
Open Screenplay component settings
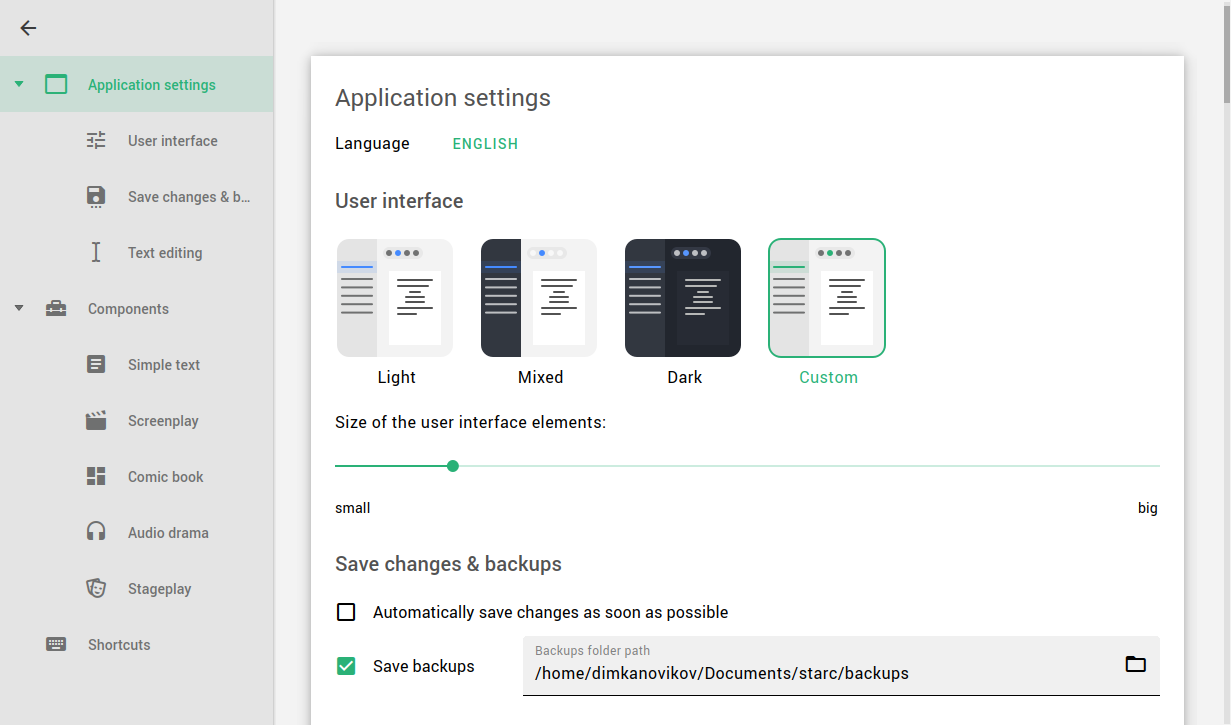(x=137, y=421)
